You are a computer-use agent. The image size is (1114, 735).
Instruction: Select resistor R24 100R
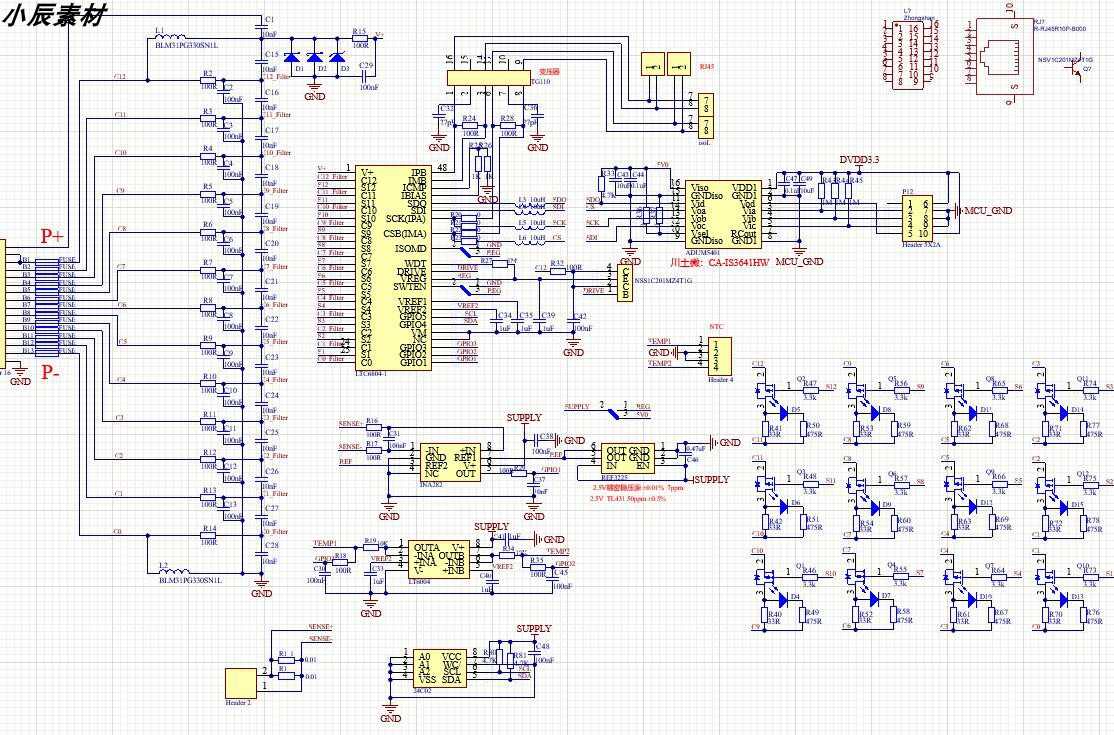pos(470,126)
